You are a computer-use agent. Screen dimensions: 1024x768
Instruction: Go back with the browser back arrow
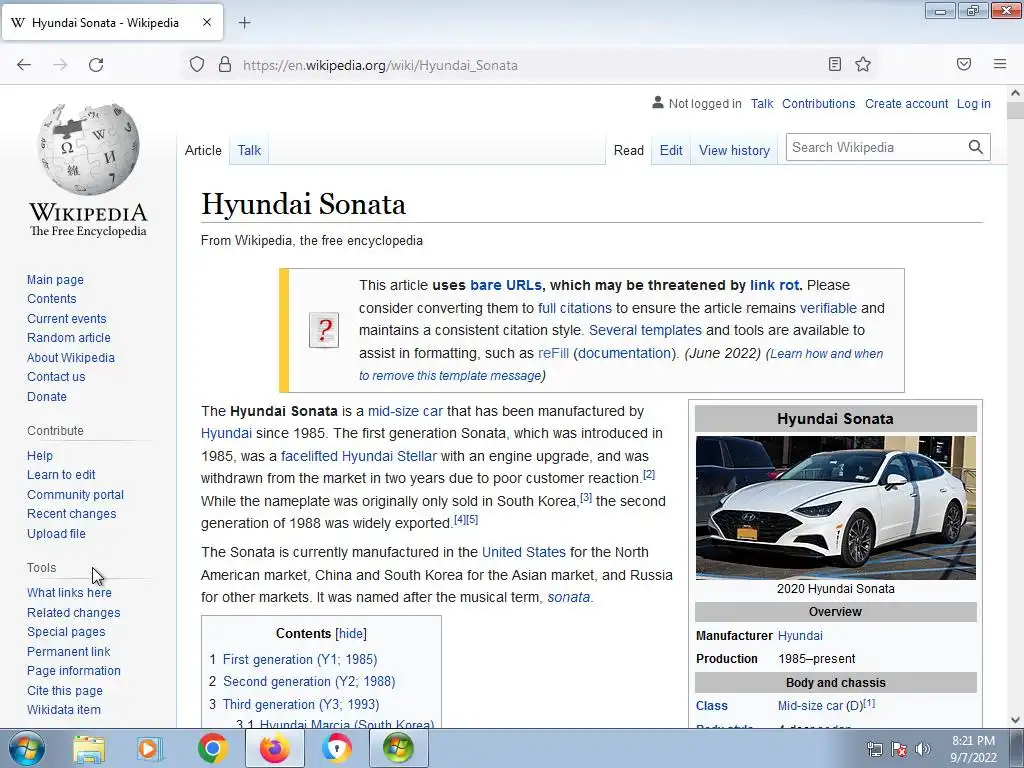coord(24,65)
